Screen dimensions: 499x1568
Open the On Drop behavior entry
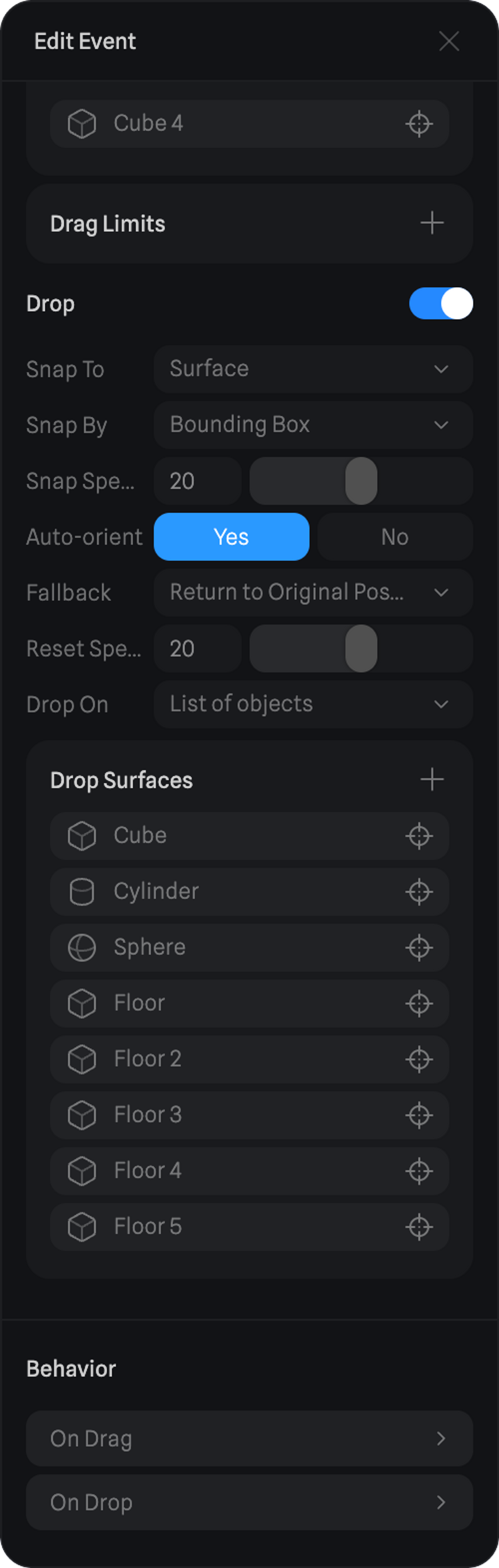(x=249, y=1502)
